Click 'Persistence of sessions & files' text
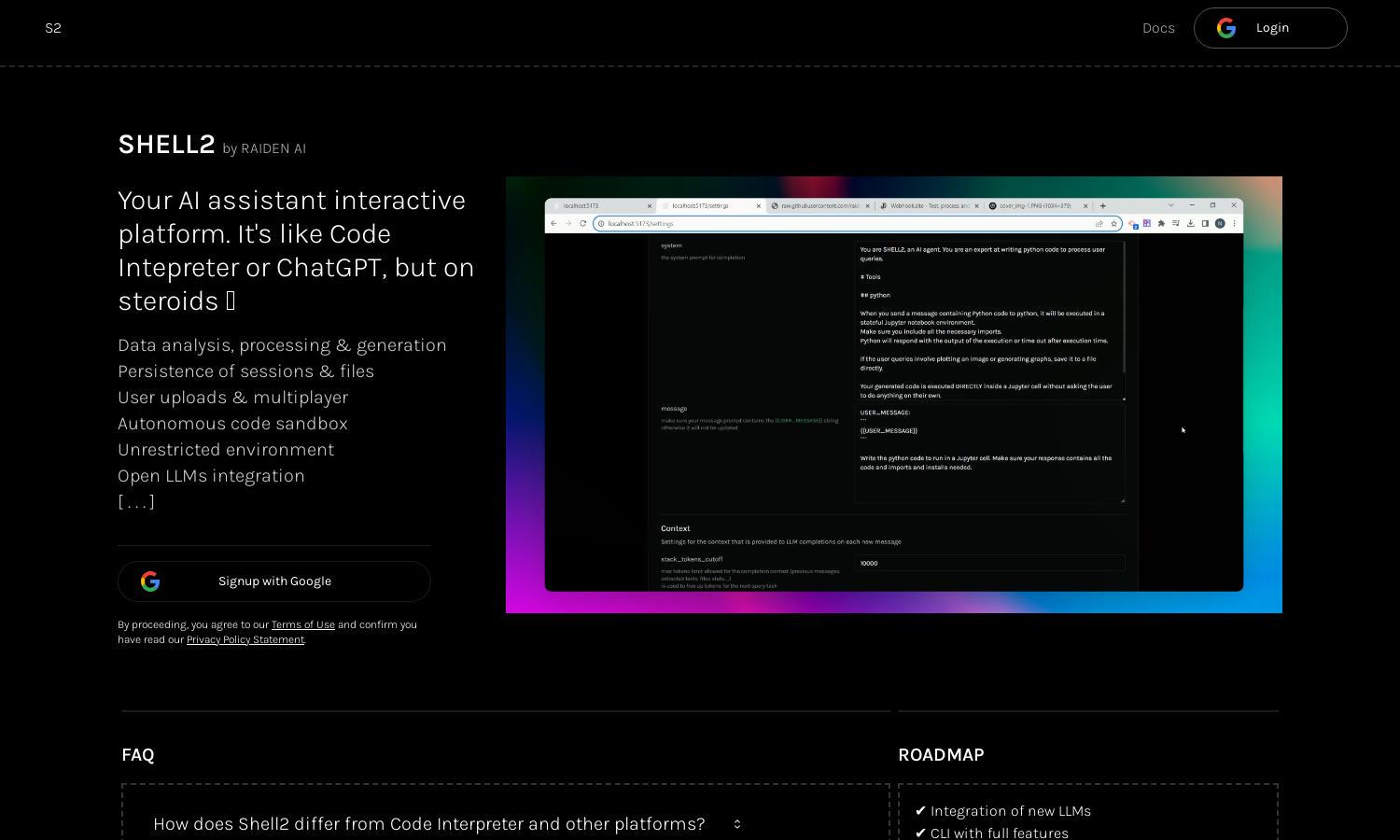Screen dimensions: 1400x840 point(245,371)
